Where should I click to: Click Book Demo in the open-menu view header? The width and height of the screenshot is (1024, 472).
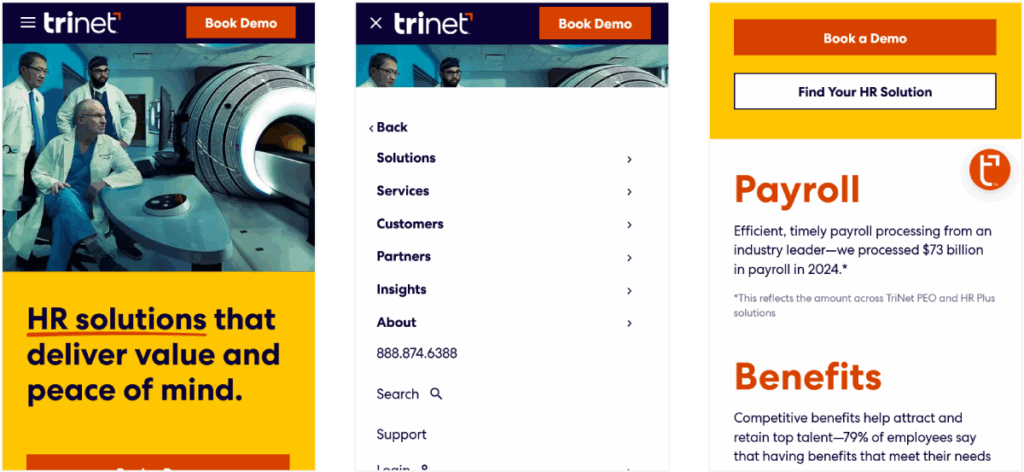595,24
